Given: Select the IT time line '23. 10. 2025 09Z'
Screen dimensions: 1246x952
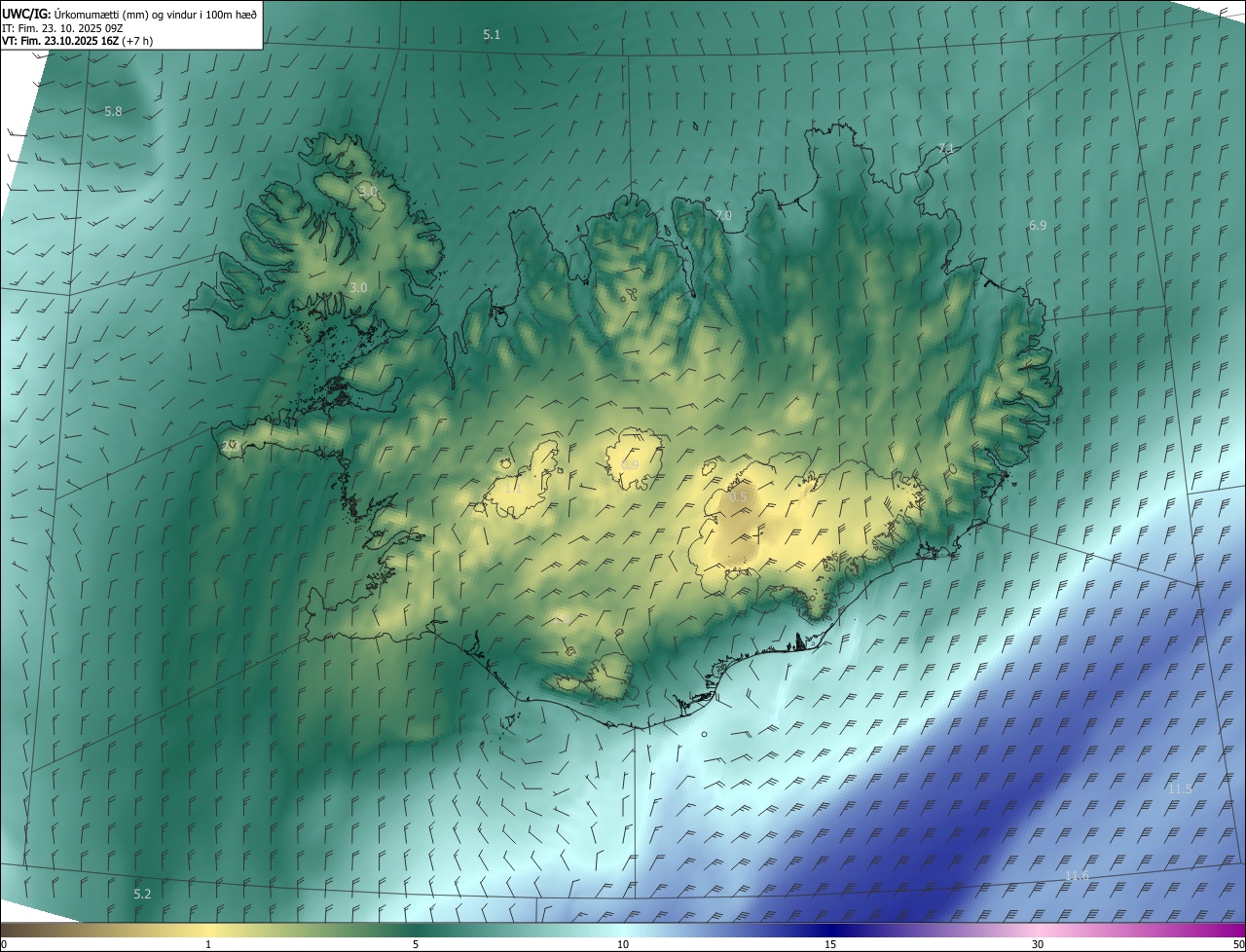Looking at the screenshot, I should point(83,27).
